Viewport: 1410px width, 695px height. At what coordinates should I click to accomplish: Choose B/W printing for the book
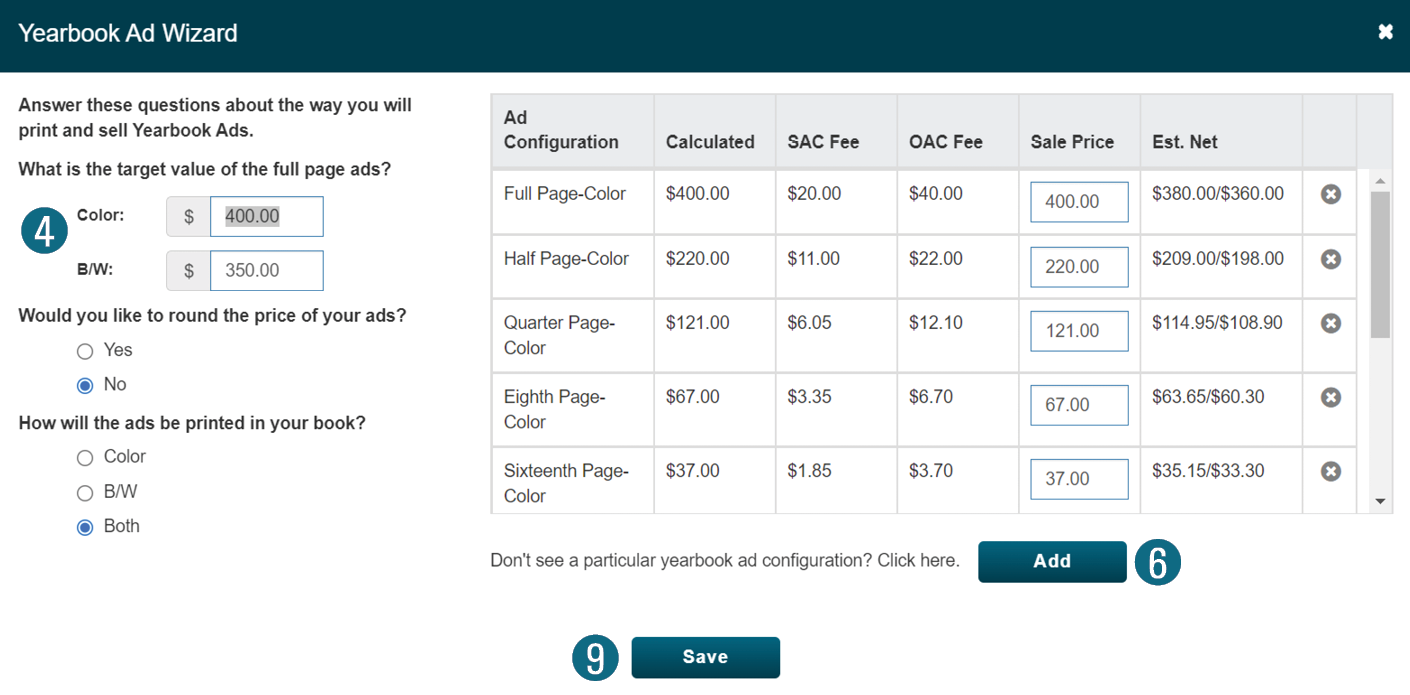[x=85, y=492]
